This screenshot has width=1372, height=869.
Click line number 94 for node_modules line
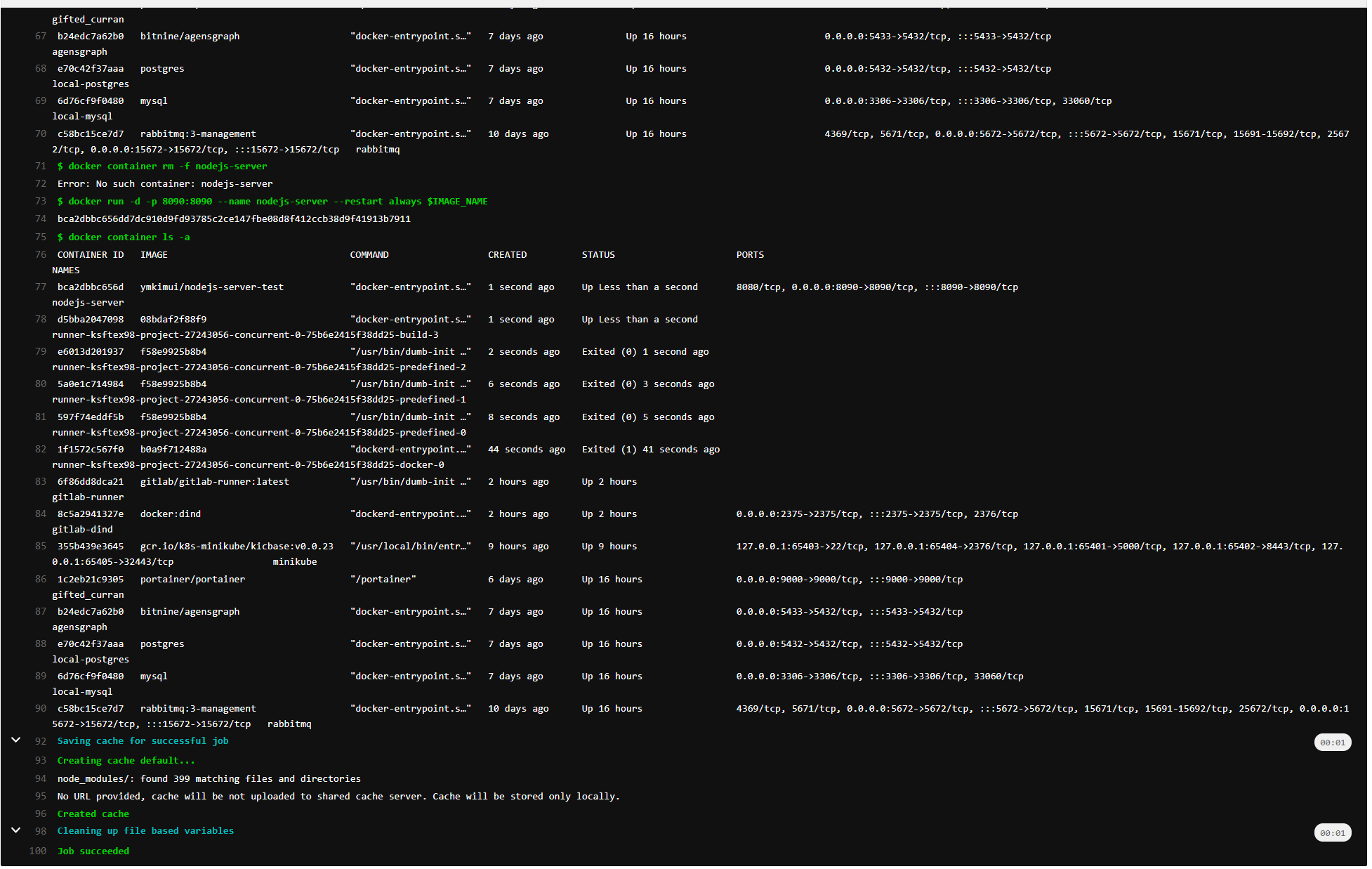[40, 778]
